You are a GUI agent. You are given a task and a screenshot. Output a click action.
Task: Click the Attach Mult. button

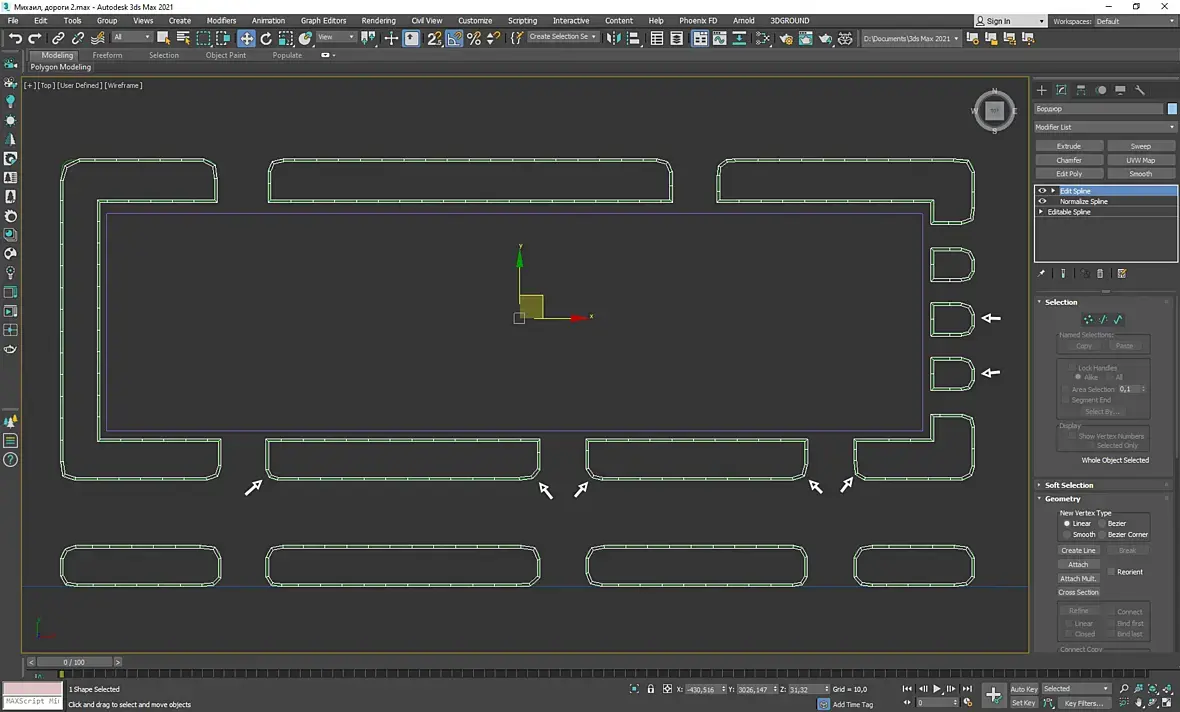click(1078, 578)
